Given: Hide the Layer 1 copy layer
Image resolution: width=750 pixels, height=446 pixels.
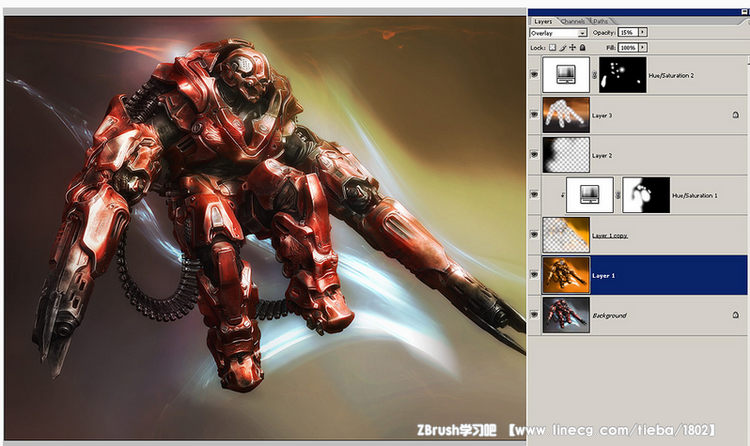Looking at the screenshot, I should pos(534,234).
